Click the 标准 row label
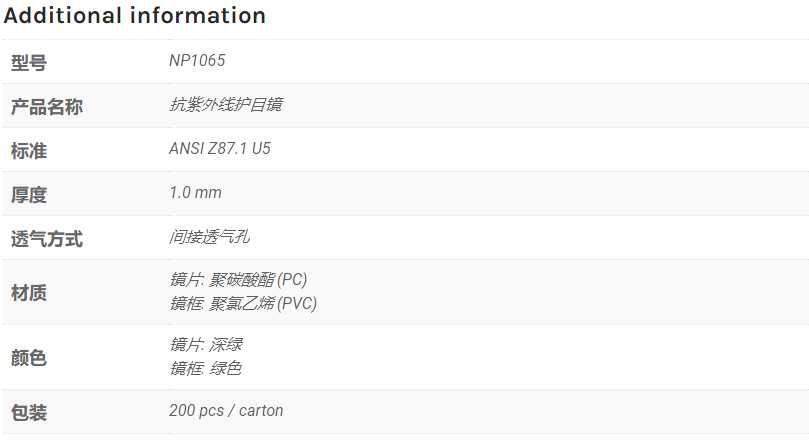Image resolution: width=809 pixels, height=446 pixels. 29,151
